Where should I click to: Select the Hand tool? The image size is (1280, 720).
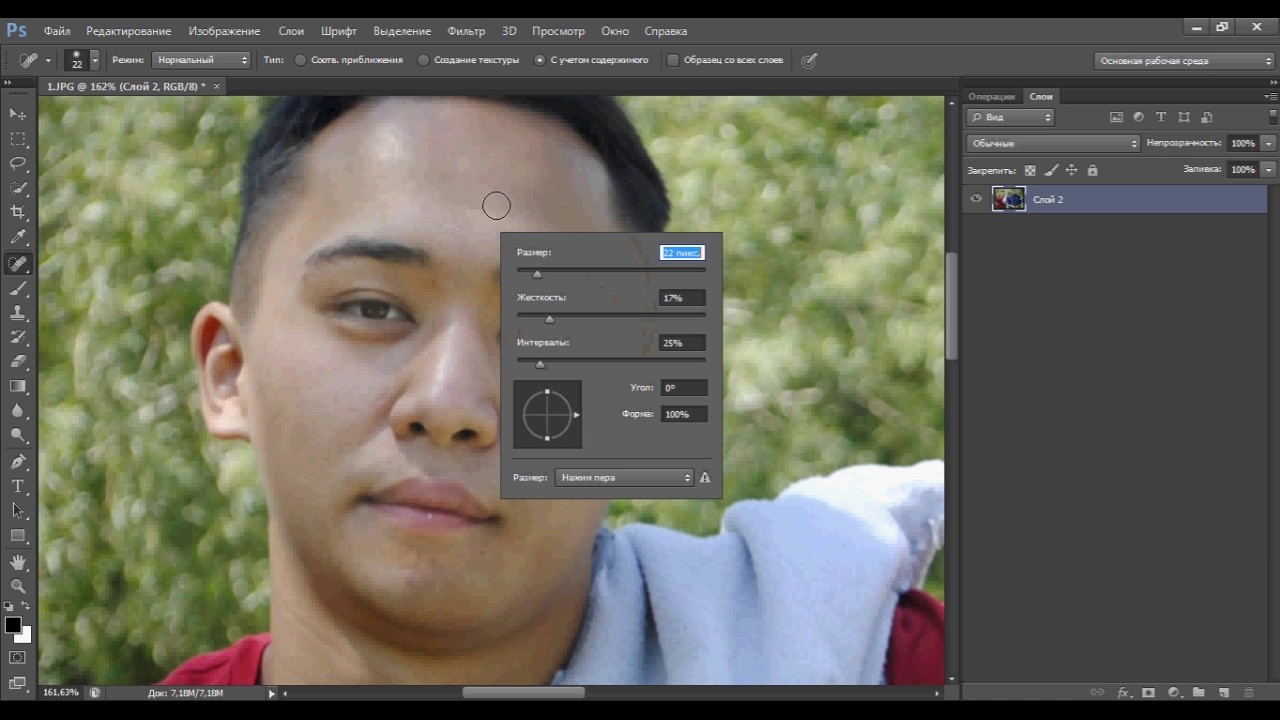point(18,562)
